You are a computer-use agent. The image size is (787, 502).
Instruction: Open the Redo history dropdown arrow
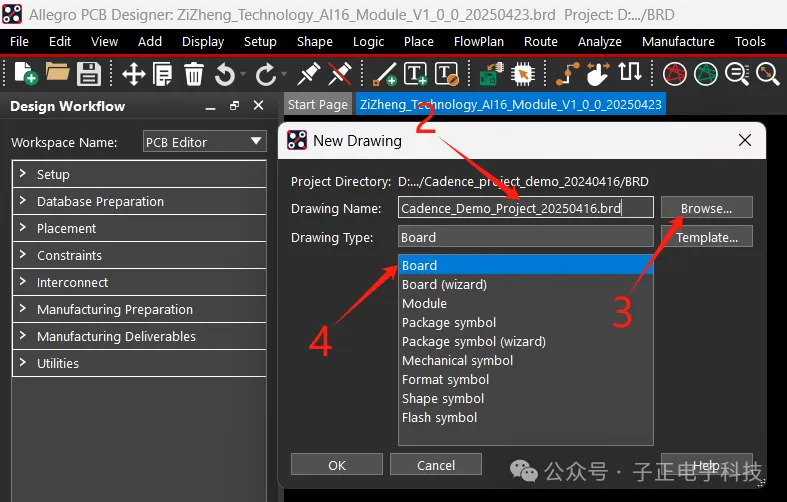click(284, 74)
